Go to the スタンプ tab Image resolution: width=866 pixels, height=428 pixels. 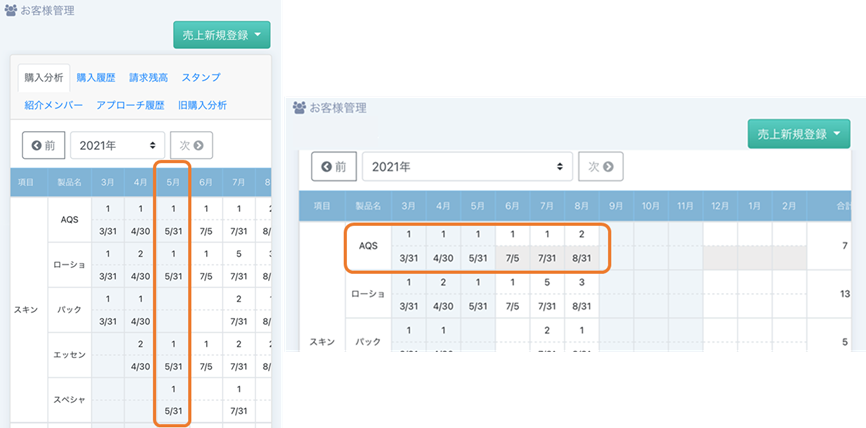201,77
